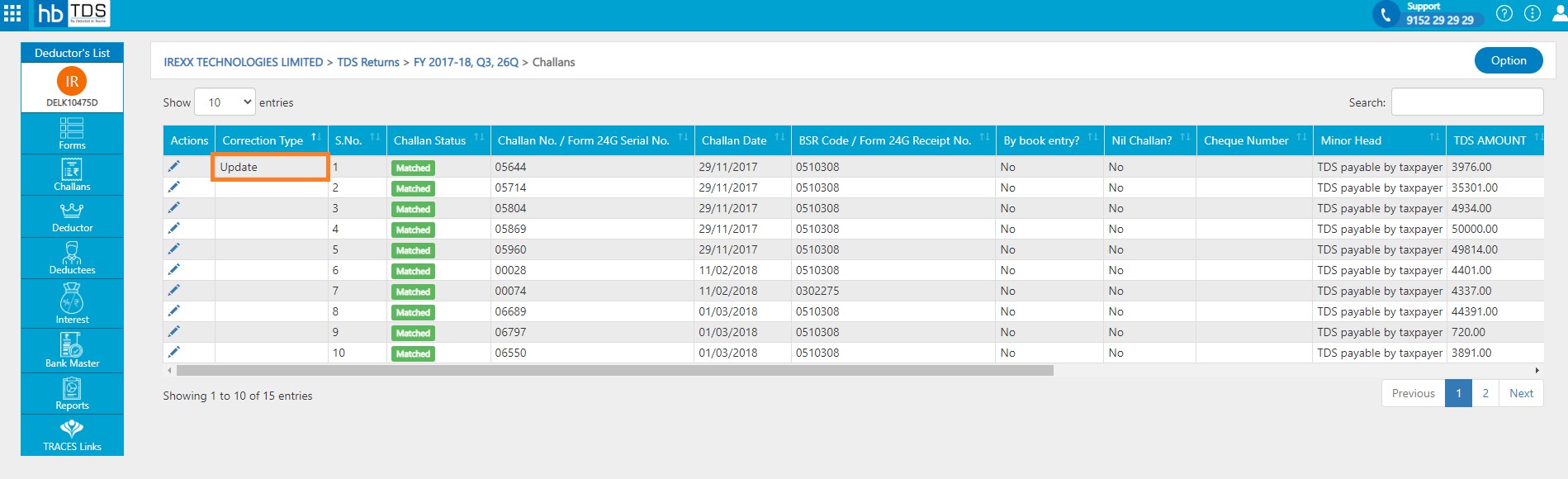Click the hb TDS logo
The image size is (1568, 479).
(73, 13)
